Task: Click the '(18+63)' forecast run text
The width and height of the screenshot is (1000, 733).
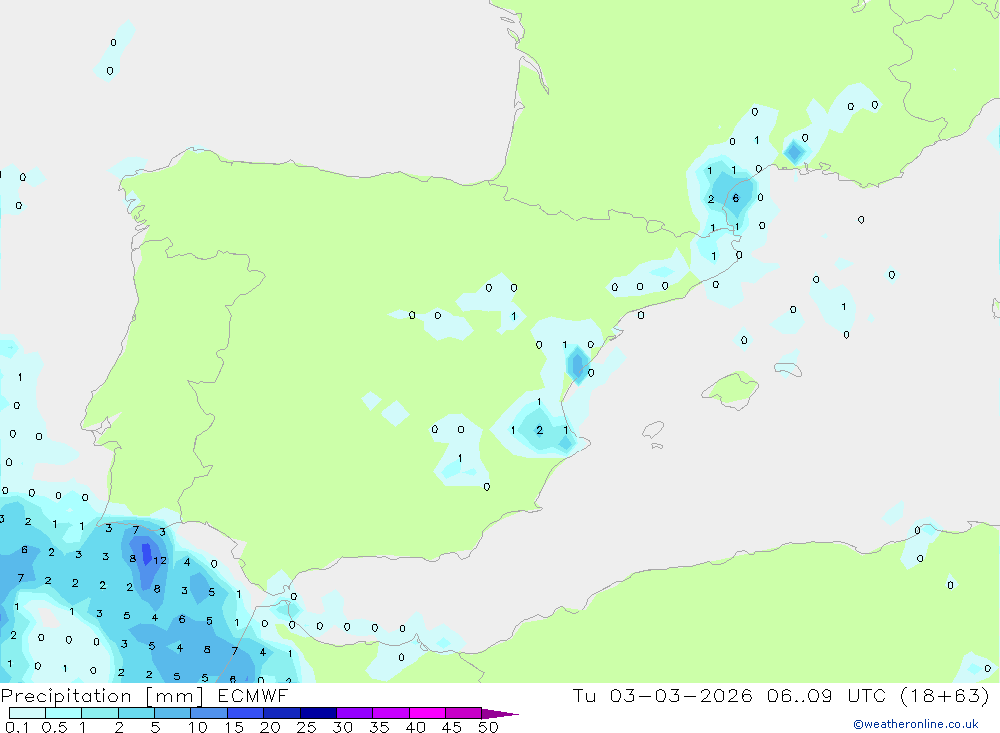Action: click(944, 696)
